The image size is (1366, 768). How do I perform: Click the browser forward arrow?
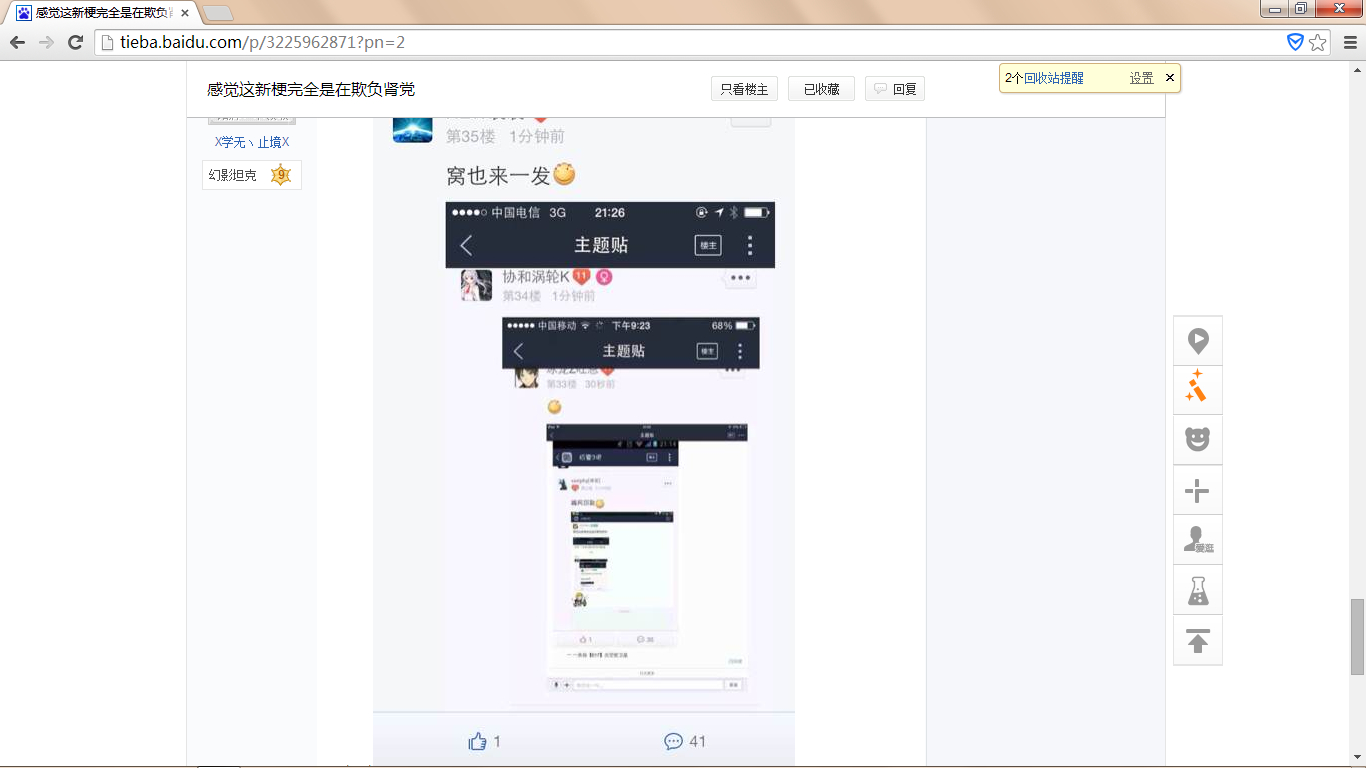click(x=46, y=42)
